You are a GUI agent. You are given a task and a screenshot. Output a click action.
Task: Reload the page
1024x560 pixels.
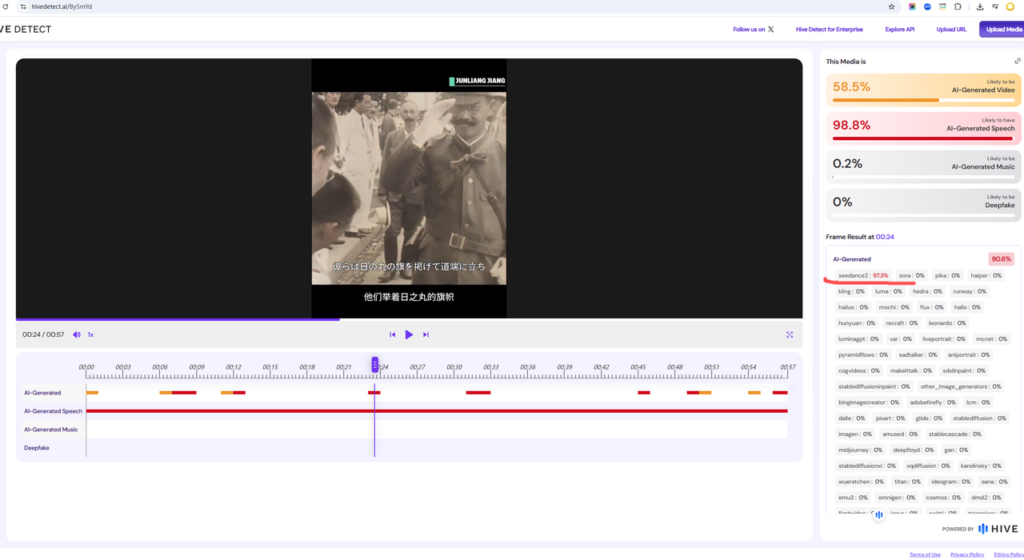5,7
